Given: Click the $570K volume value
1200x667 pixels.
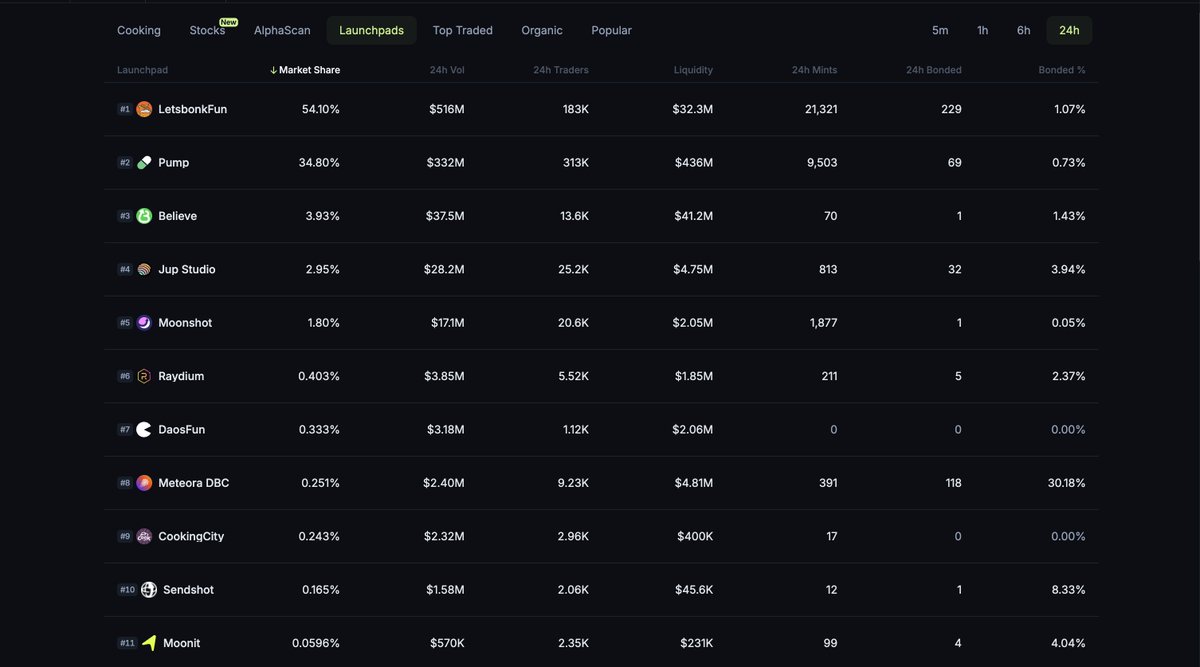Looking at the screenshot, I should click(447, 643).
